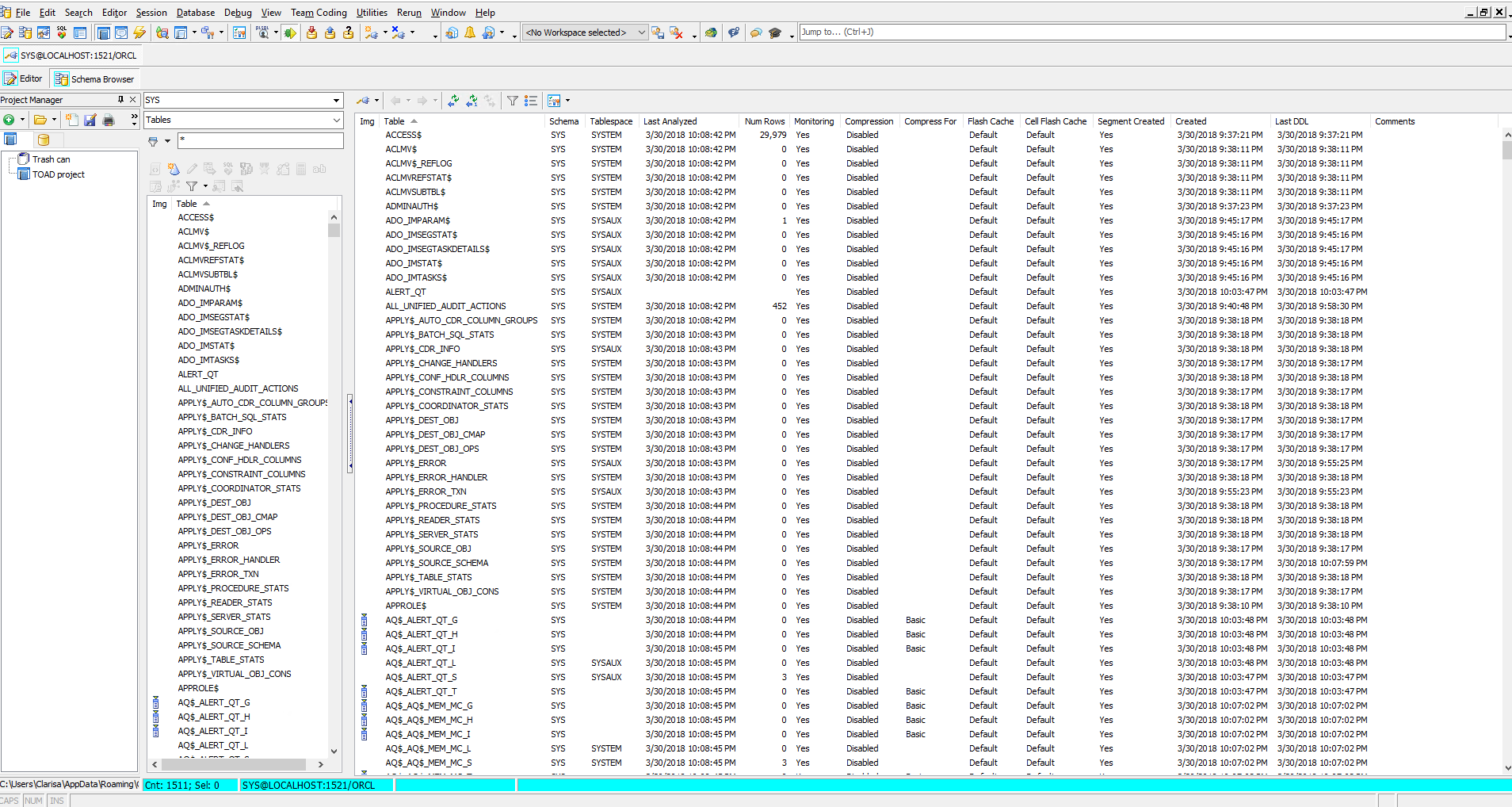Sort by the Segment Created column header
This screenshot has width=1512, height=807.
[1131, 121]
